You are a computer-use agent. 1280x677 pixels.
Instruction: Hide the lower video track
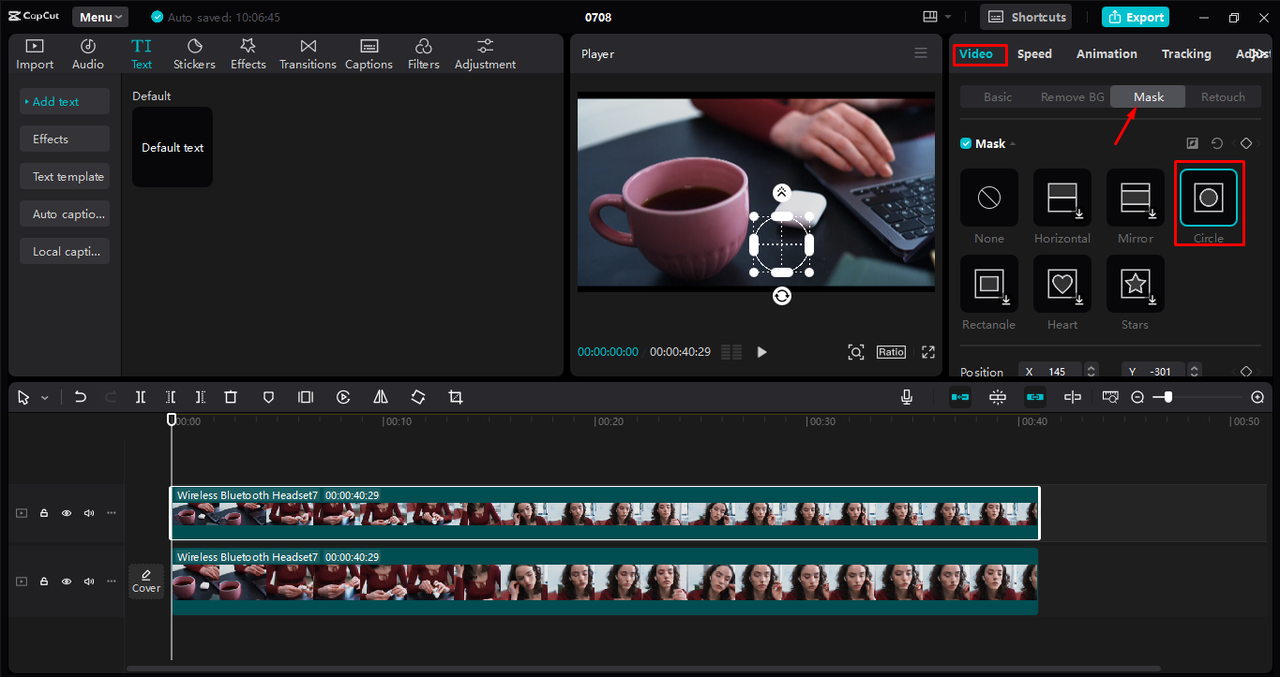click(66, 581)
